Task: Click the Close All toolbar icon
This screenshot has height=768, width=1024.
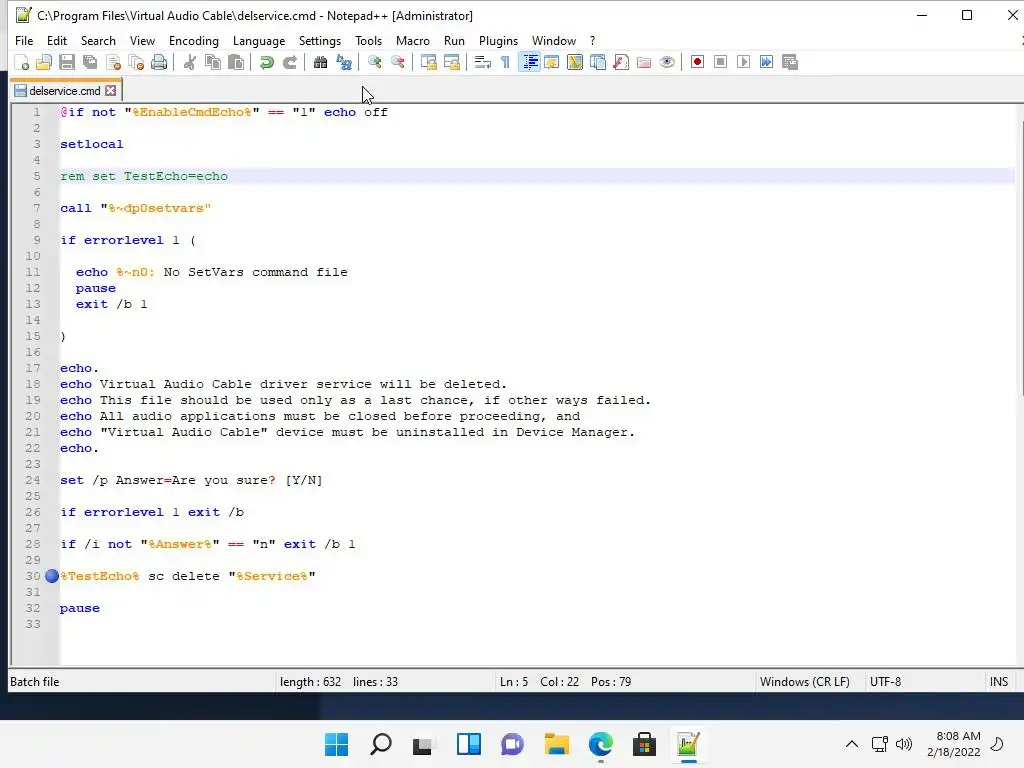Action: click(136, 63)
